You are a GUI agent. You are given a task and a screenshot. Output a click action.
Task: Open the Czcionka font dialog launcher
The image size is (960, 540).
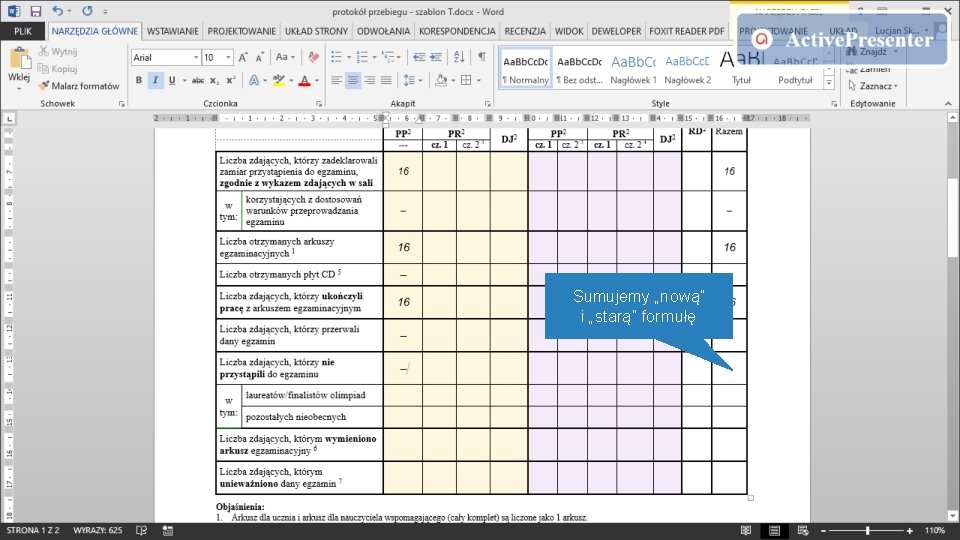tap(319, 104)
